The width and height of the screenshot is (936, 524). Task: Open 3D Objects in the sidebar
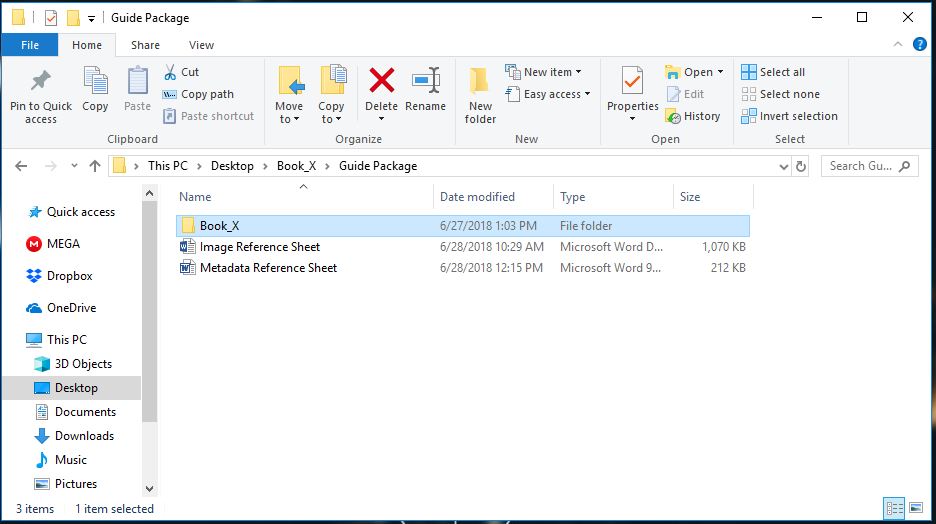pos(73,363)
